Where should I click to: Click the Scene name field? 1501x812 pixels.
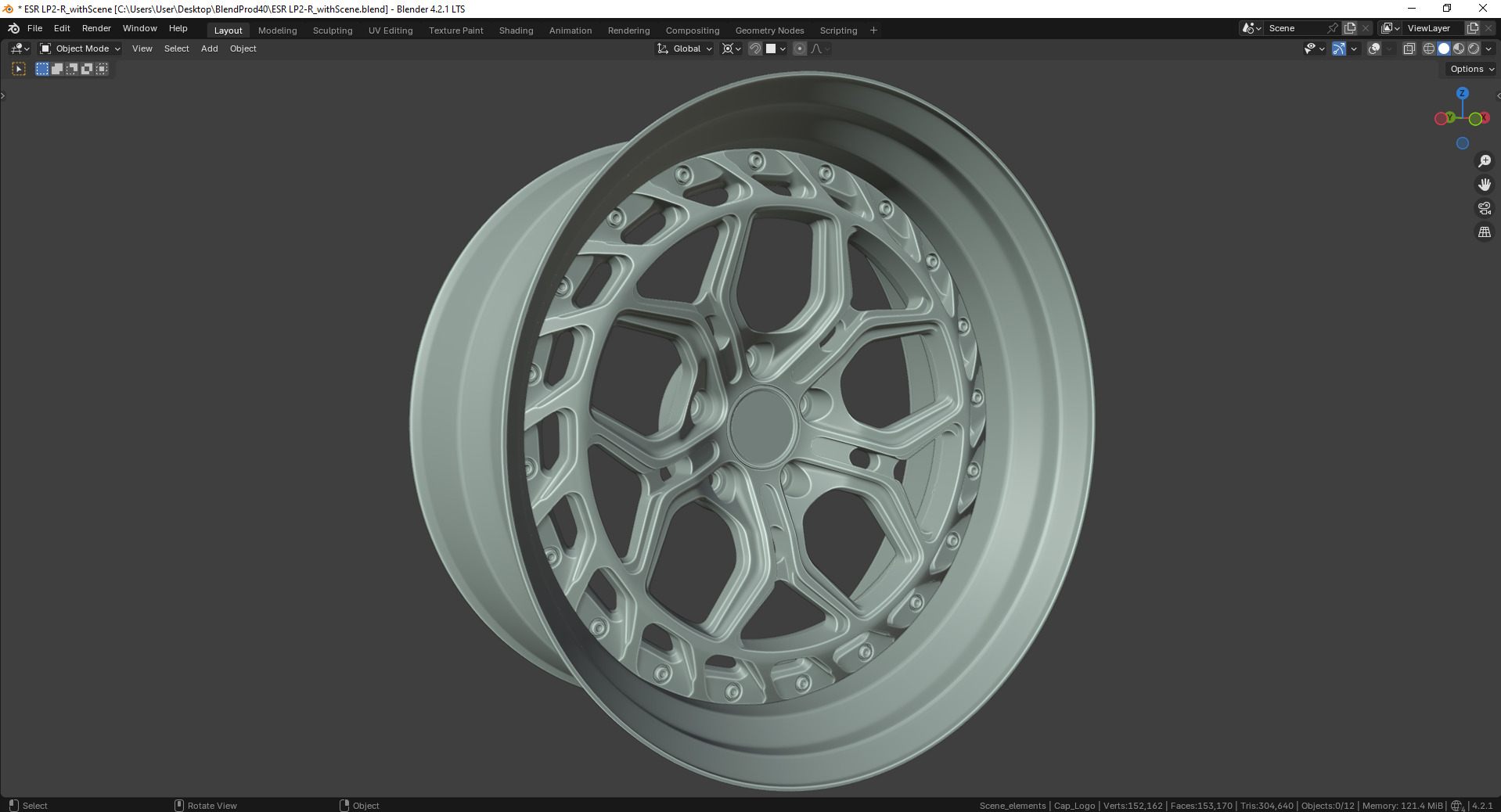tap(1296, 28)
